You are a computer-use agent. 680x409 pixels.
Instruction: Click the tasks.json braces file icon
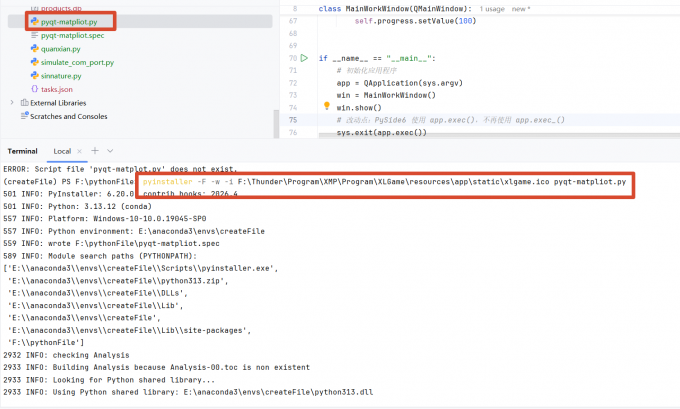click(35, 89)
